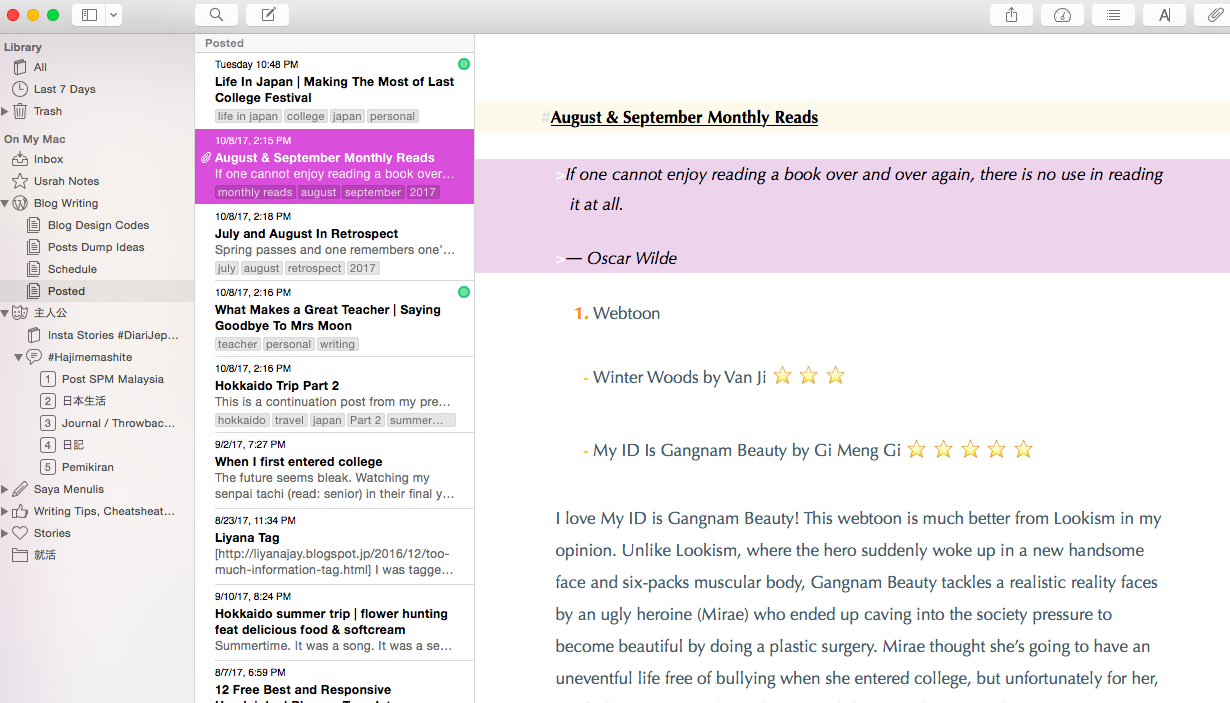
Task: Click the 'september' keyword tag
Action: (x=373, y=192)
